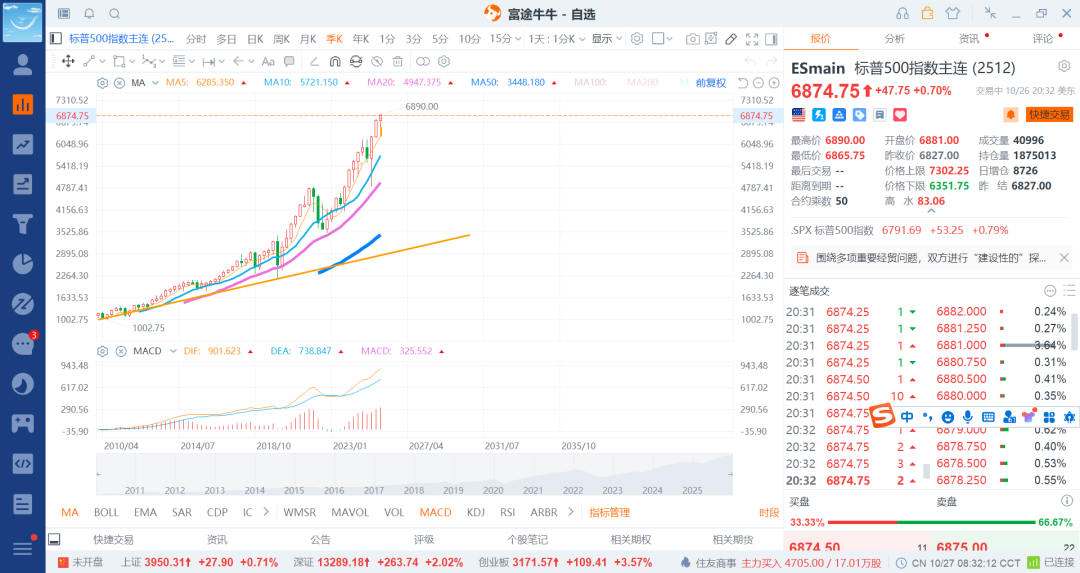The width and height of the screenshot is (1080, 573).
Task: Click the orange price alert bell
Action: pyautogui.click(x=1010, y=115)
